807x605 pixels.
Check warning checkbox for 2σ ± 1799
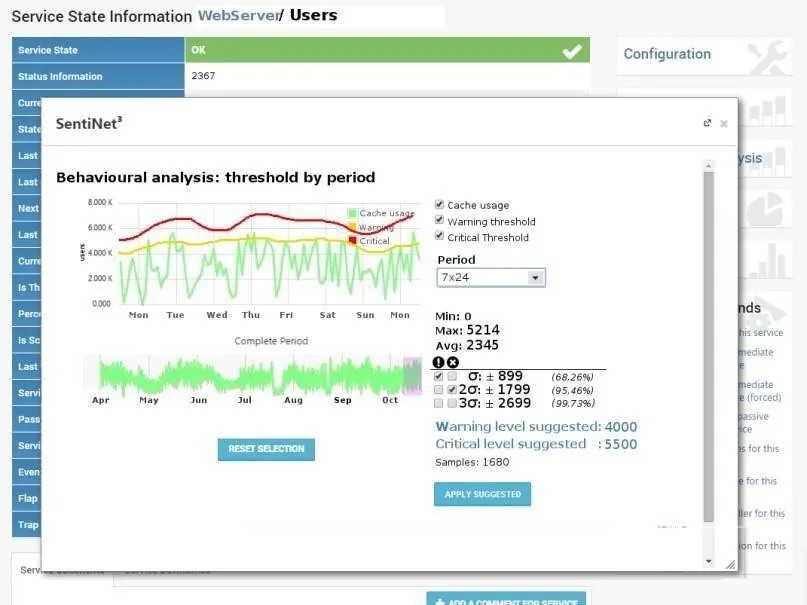pos(438,389)
